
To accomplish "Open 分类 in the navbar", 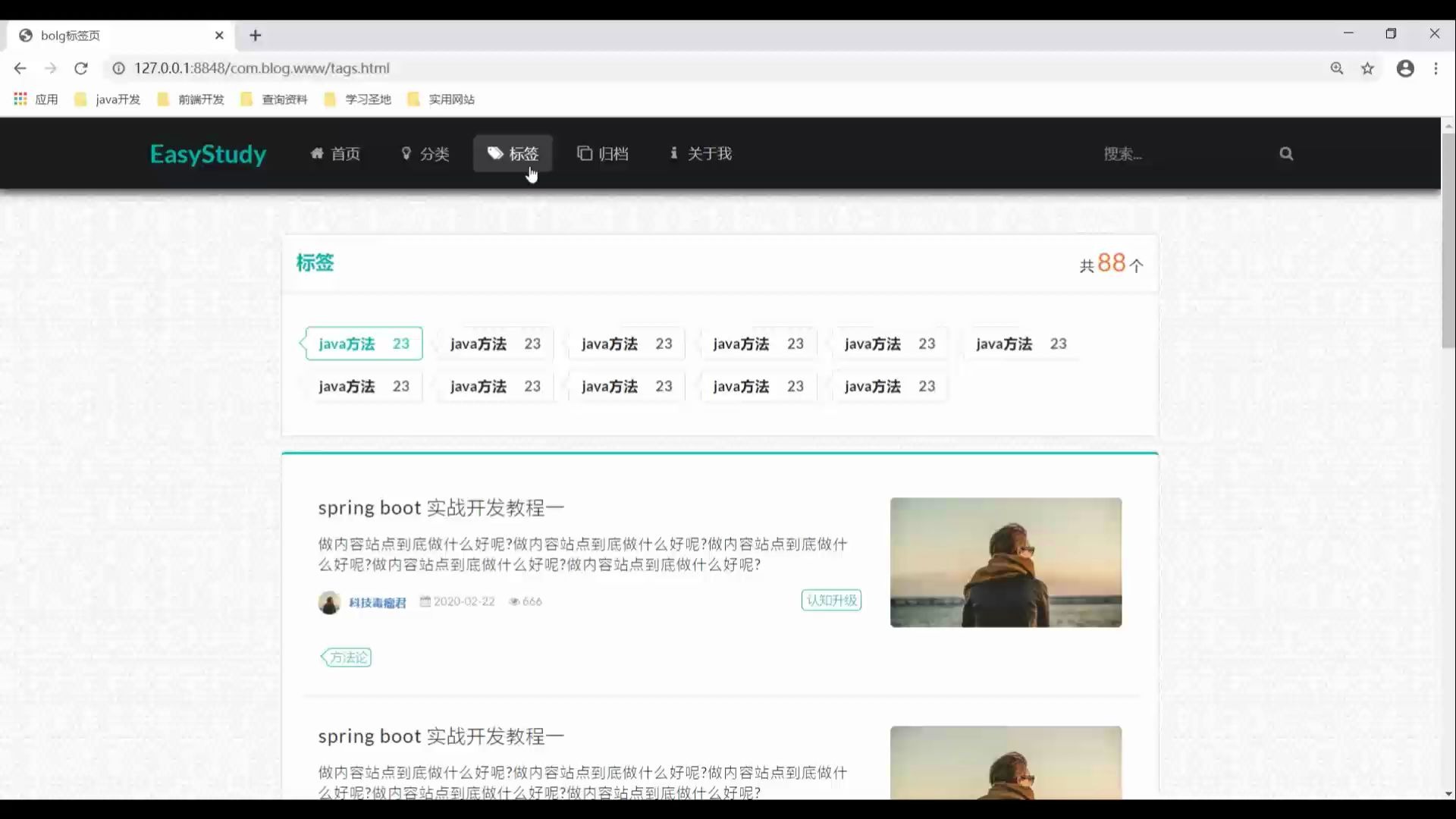I will (x=425, y=154).
